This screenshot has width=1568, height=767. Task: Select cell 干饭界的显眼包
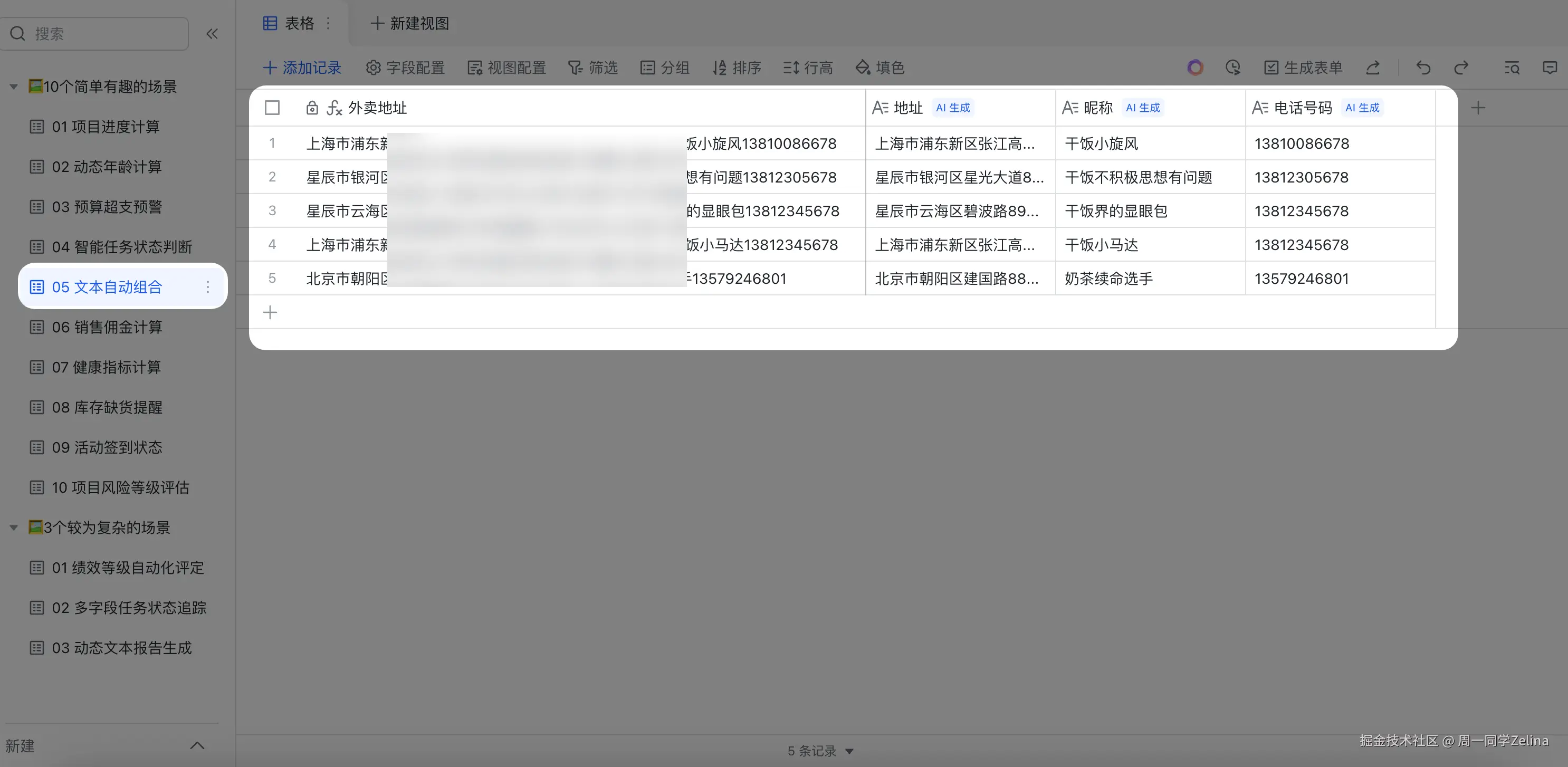(x=1150, y=211)
